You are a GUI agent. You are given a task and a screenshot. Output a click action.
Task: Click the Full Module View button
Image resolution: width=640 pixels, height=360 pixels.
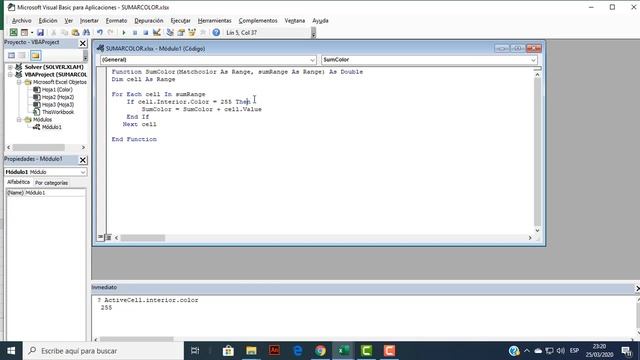click(x=108, y=237)
